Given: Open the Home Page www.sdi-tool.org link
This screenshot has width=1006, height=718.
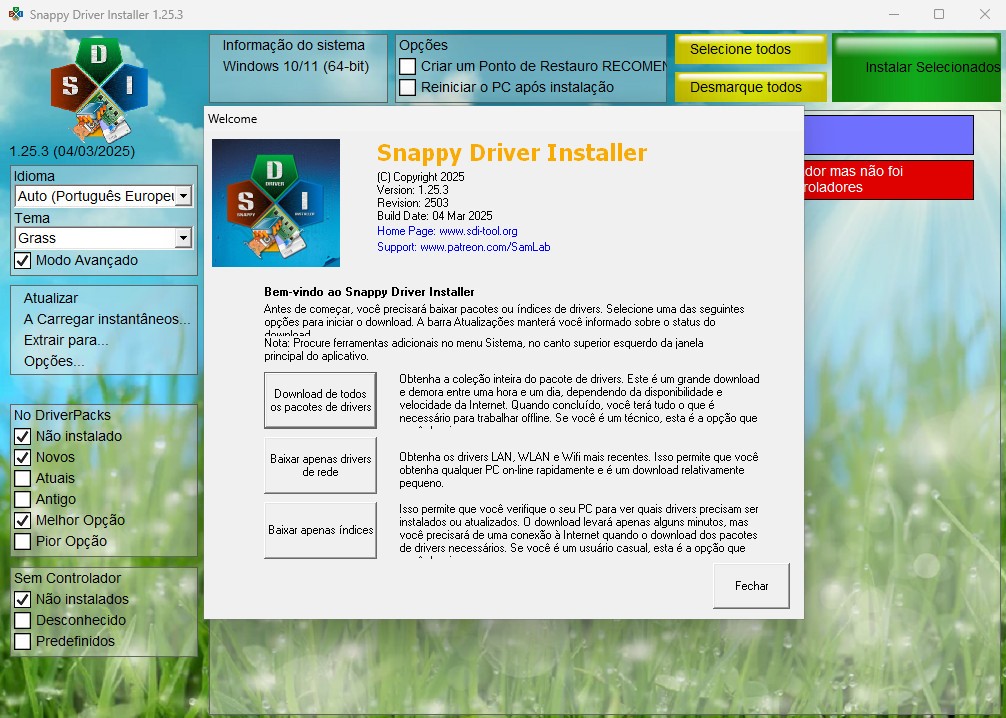Looking at the screenshot, I should 447,231.
